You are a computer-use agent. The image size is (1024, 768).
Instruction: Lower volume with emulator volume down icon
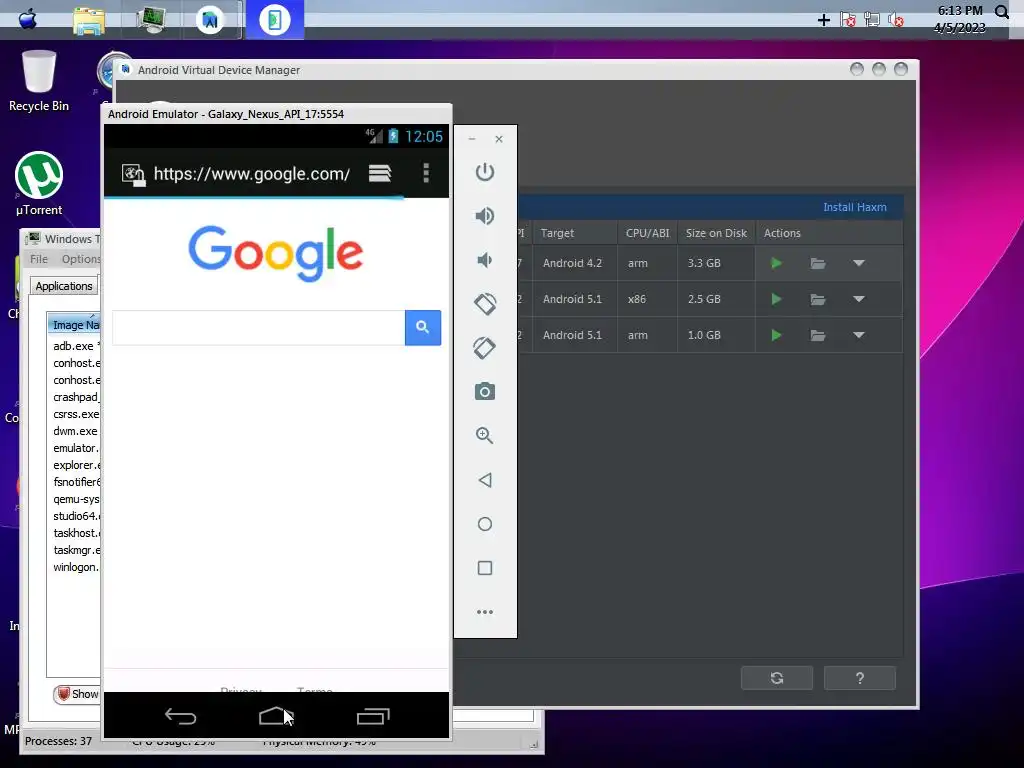click(485, 260)
